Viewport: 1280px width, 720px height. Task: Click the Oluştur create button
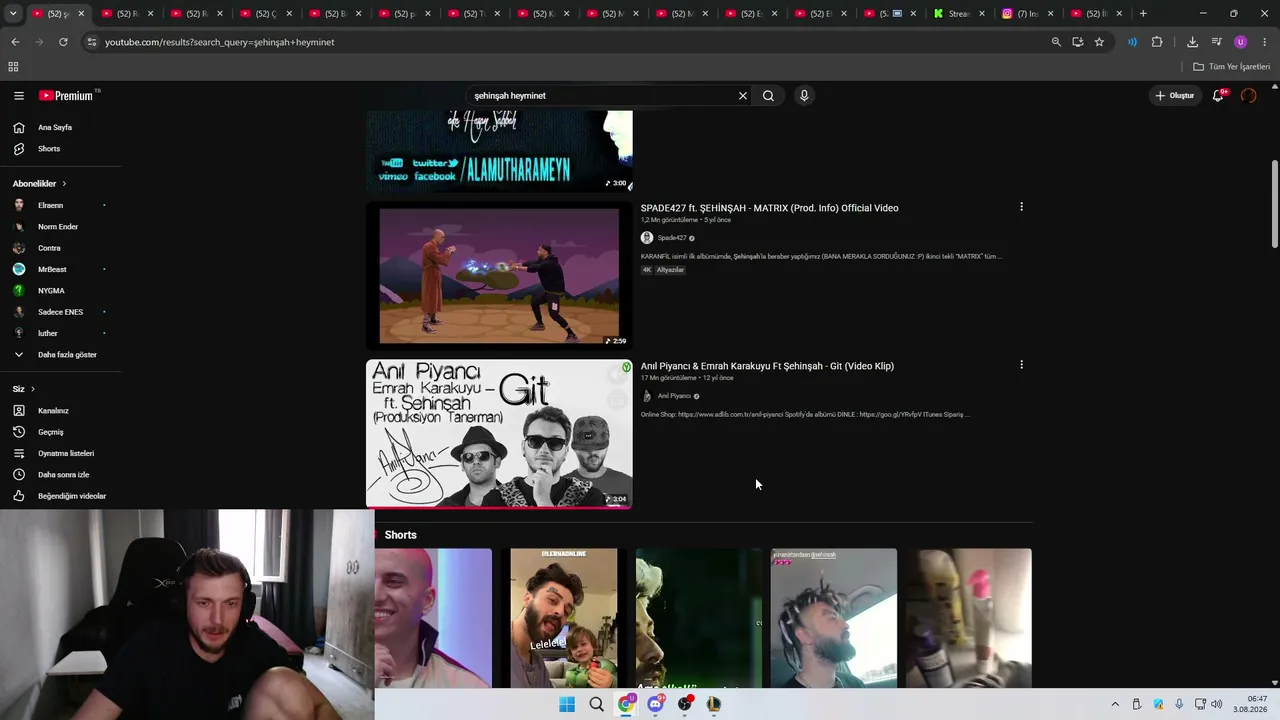click(x=1175, y=96)
